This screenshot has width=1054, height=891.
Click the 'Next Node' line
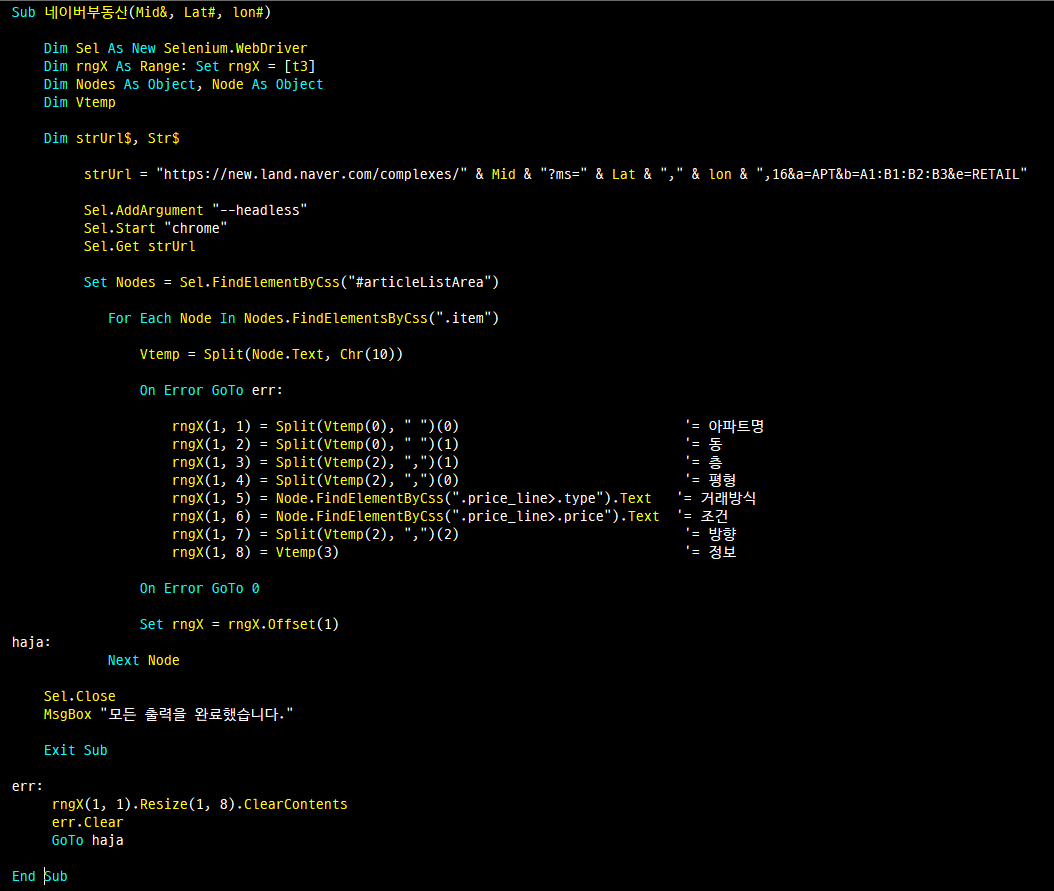pyautogui.click(x=144, y=661)
